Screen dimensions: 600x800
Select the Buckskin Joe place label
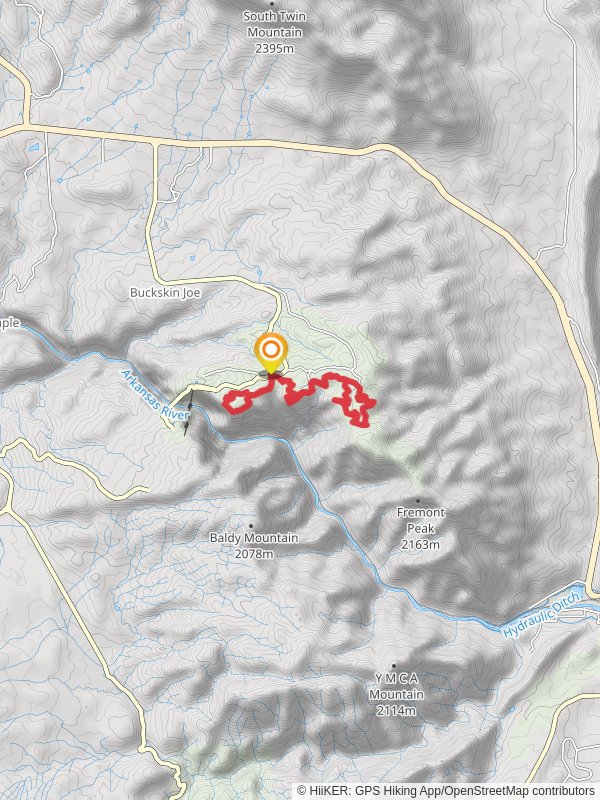click(x=165, y=293)
